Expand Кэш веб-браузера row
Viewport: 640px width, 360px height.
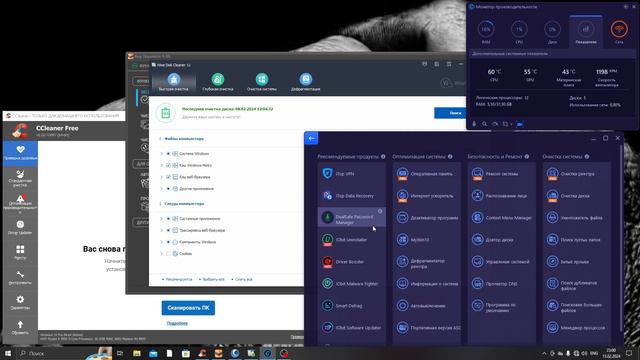pos(162,177)
